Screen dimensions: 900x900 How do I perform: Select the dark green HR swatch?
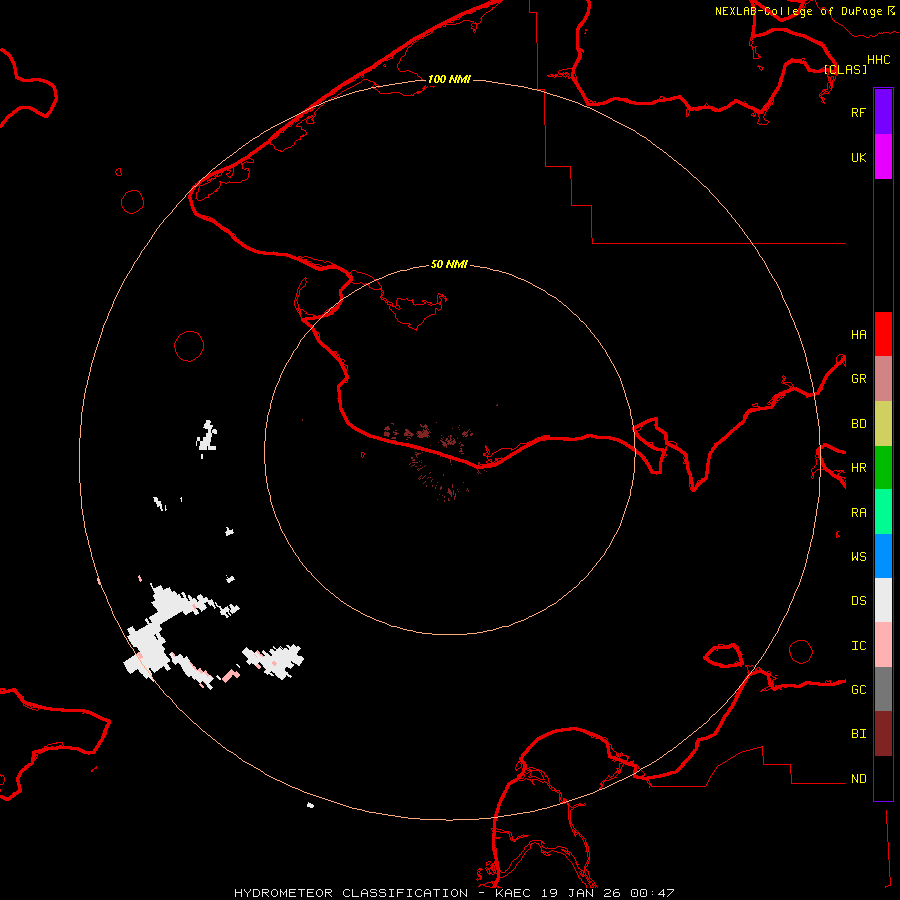(x=883, y=467)
